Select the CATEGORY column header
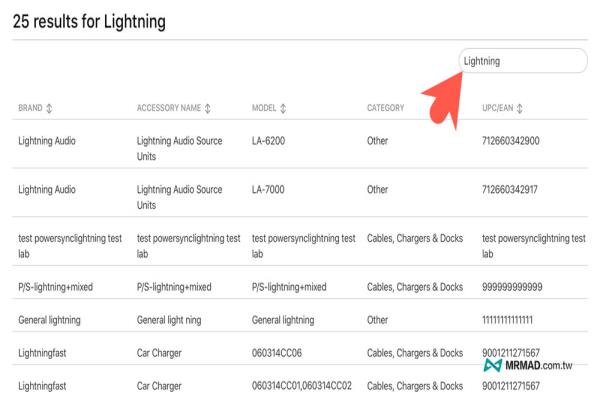 click(385, 108)
